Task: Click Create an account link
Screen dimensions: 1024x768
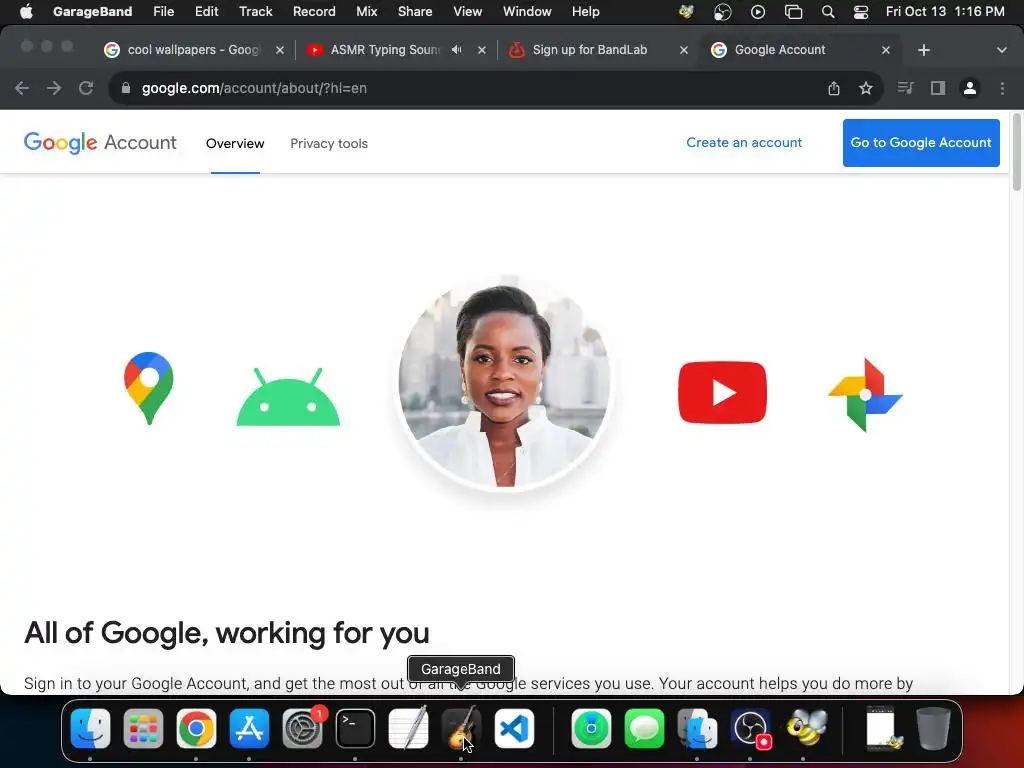Action: click(744, 143)
